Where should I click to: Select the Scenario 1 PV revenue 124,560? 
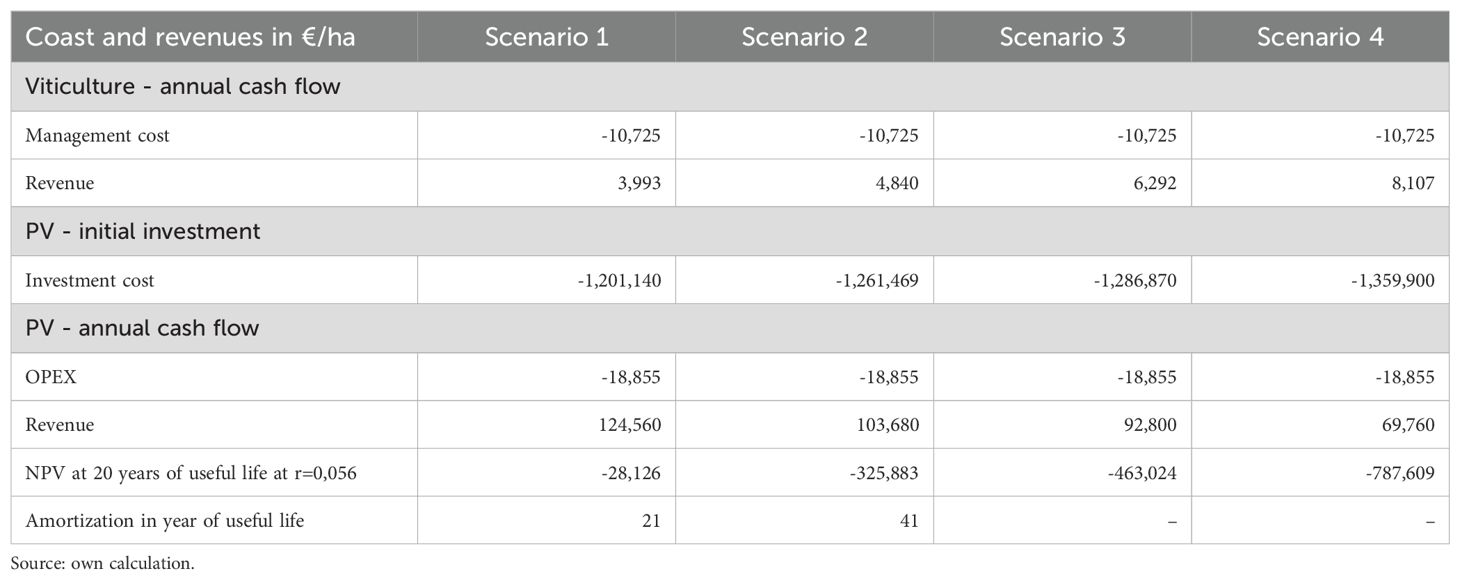(x=628, y=425)
